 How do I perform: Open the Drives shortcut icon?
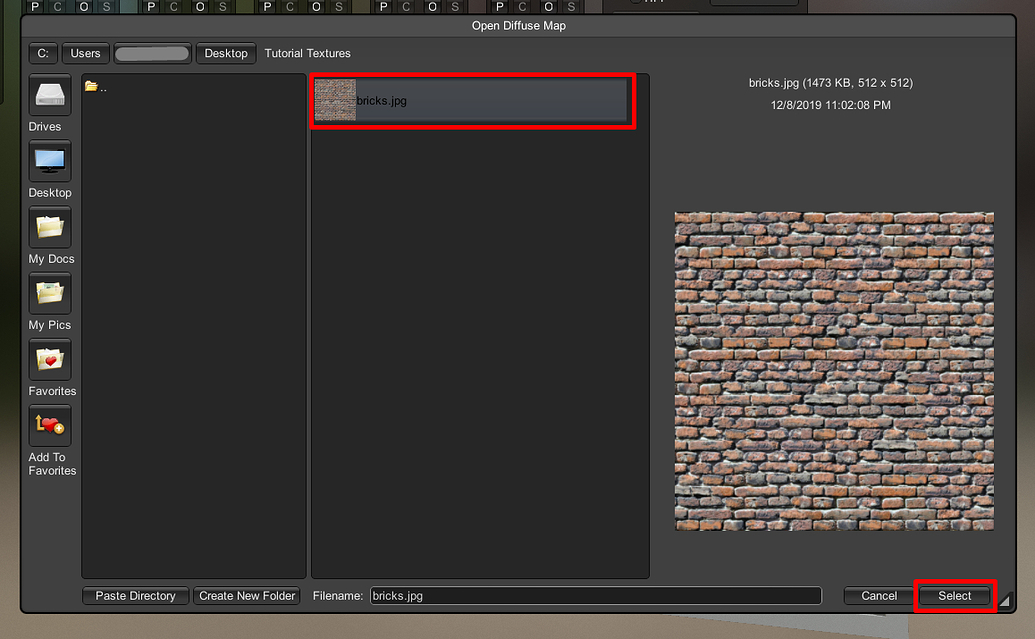click(50, 96)
